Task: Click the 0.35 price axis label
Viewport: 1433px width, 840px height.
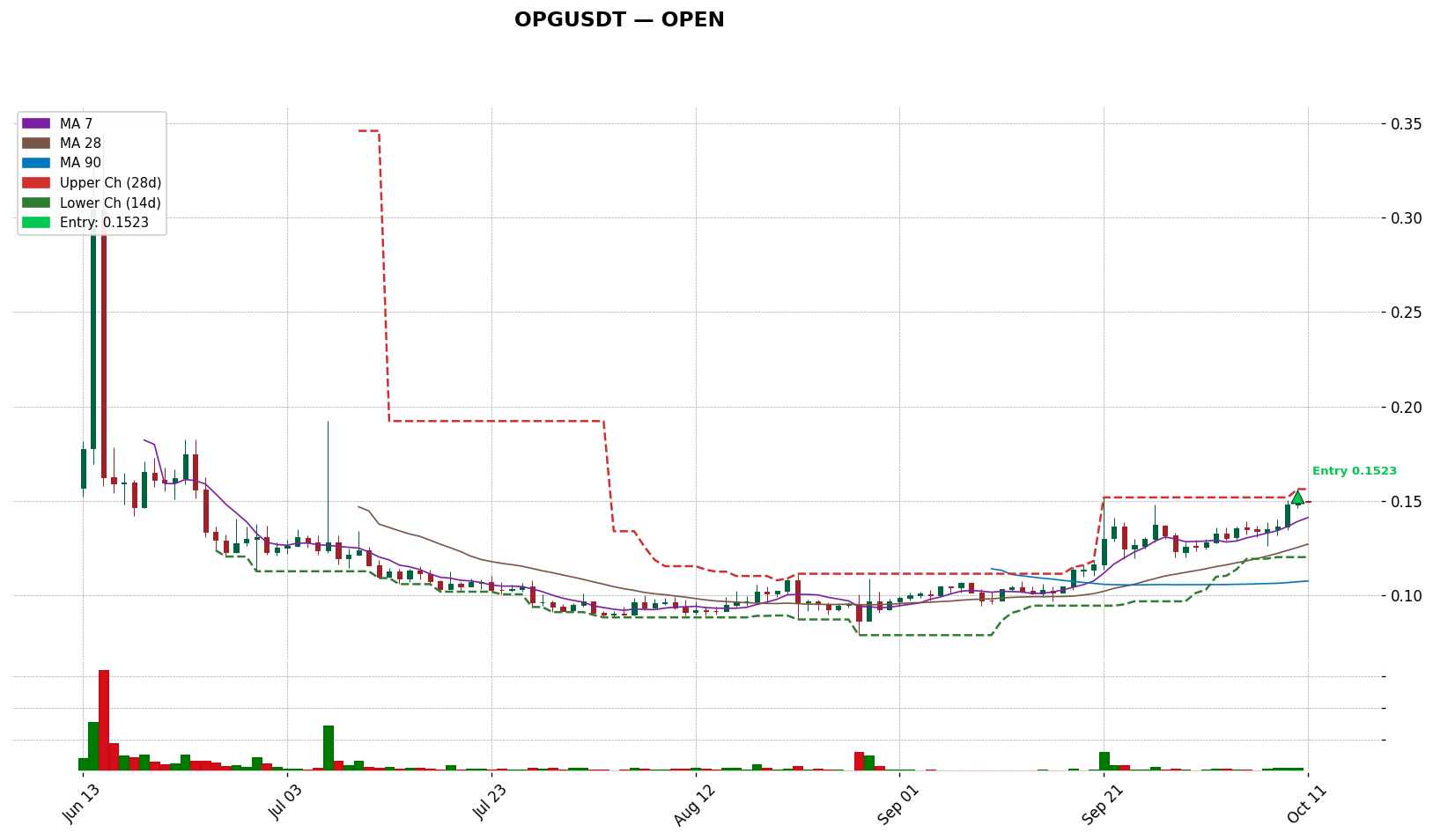Action: [1407, 124]
